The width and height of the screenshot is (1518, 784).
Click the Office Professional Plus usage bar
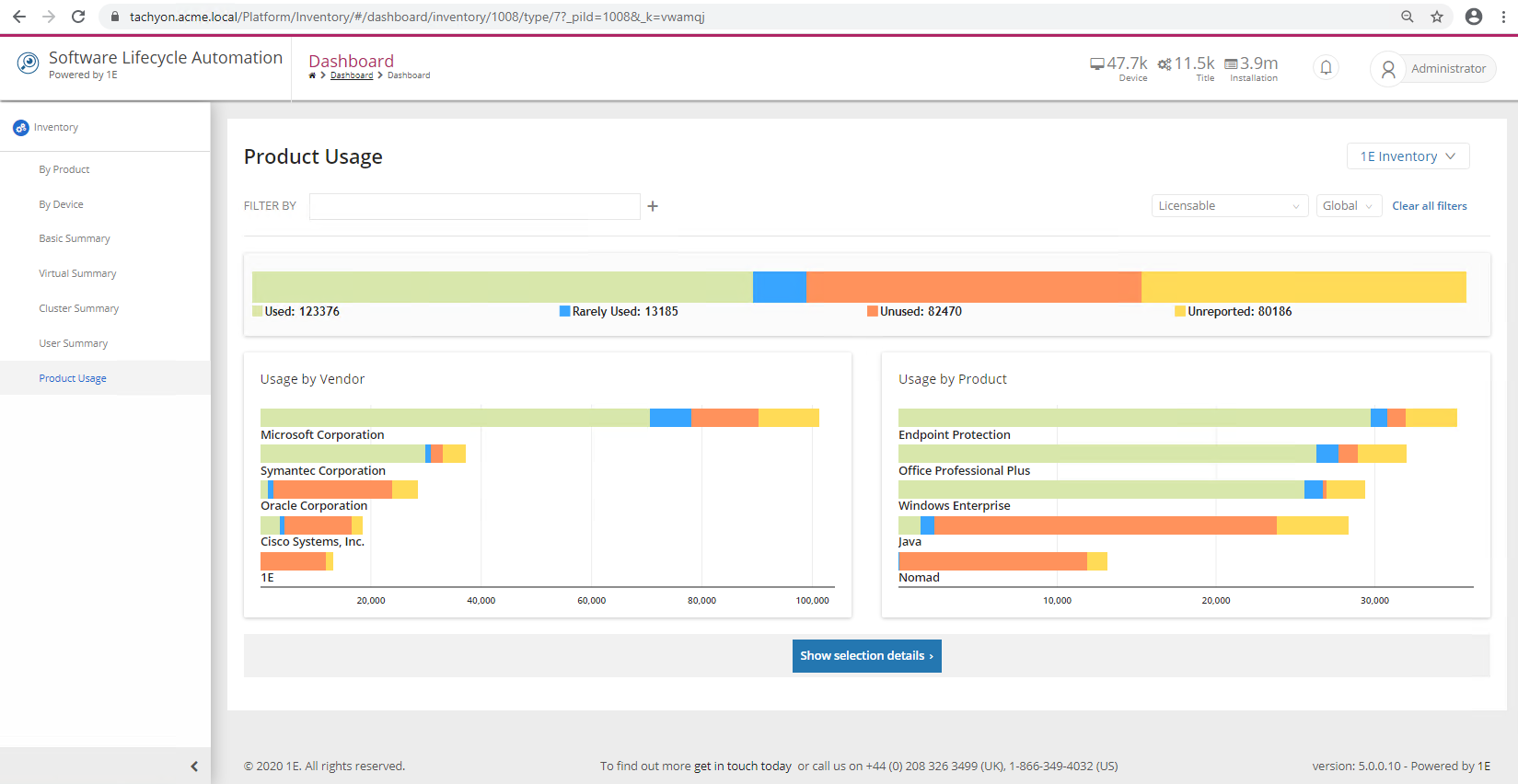pyautogui.click(x=1153, y=454)
